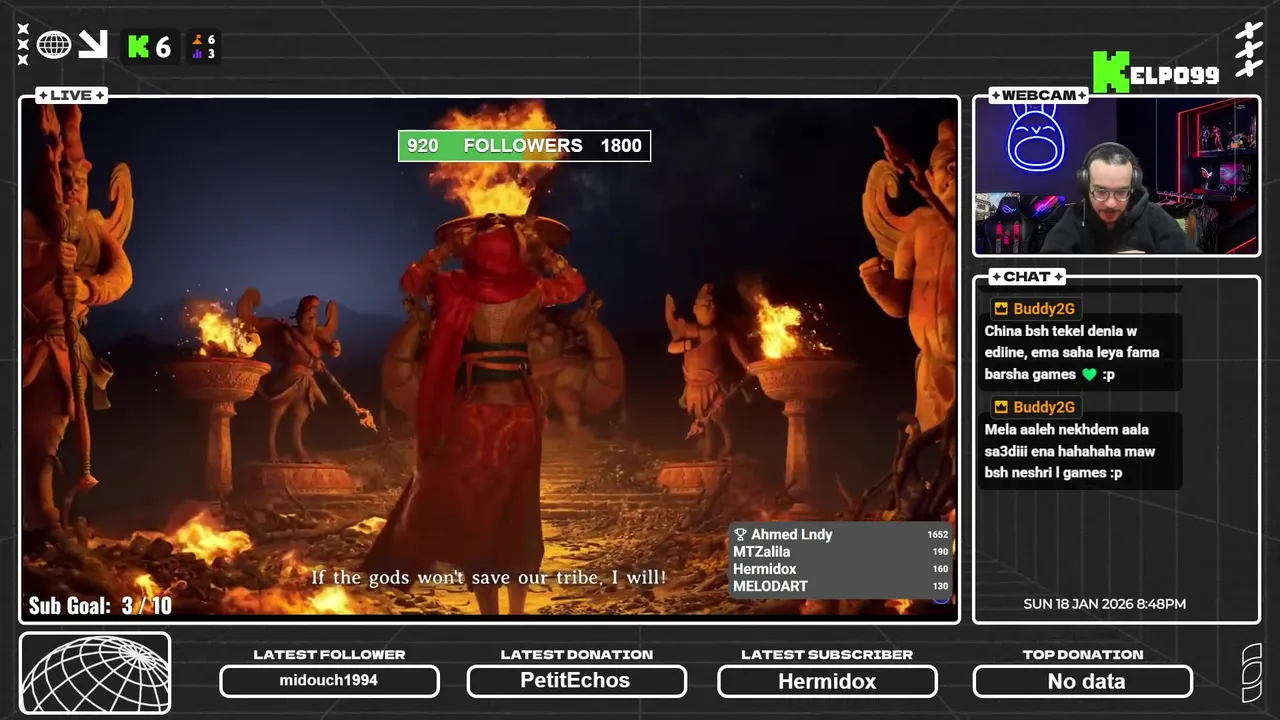The image size is (1280, 720).
Task: Click the second Buddy2G subscriber badge icon
Action: (1000, 407)
